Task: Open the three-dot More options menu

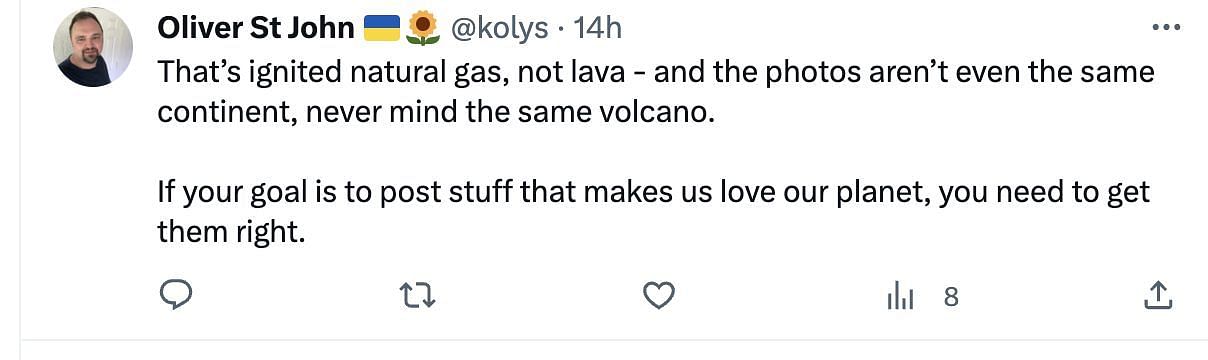Action: point(1166,29)
